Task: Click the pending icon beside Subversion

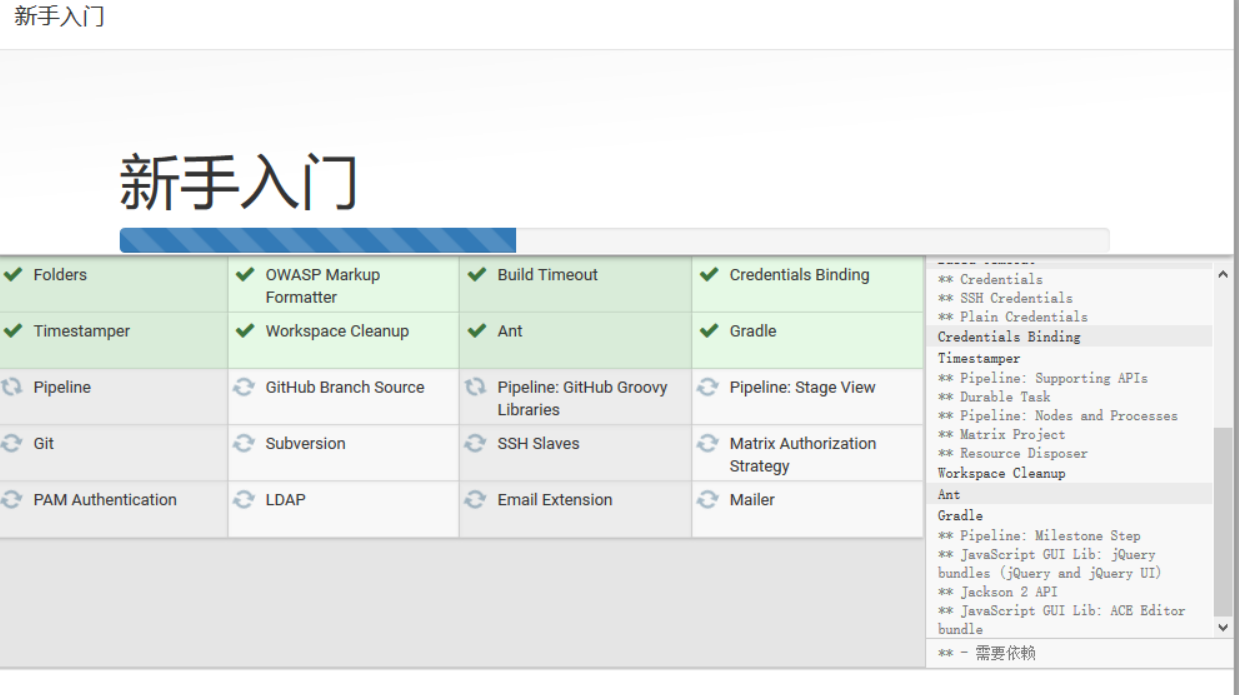Action: click(x=244, y=443)
